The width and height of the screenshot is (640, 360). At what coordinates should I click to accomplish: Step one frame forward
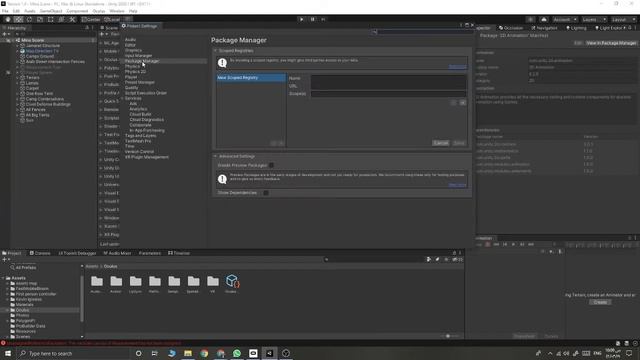323,19
